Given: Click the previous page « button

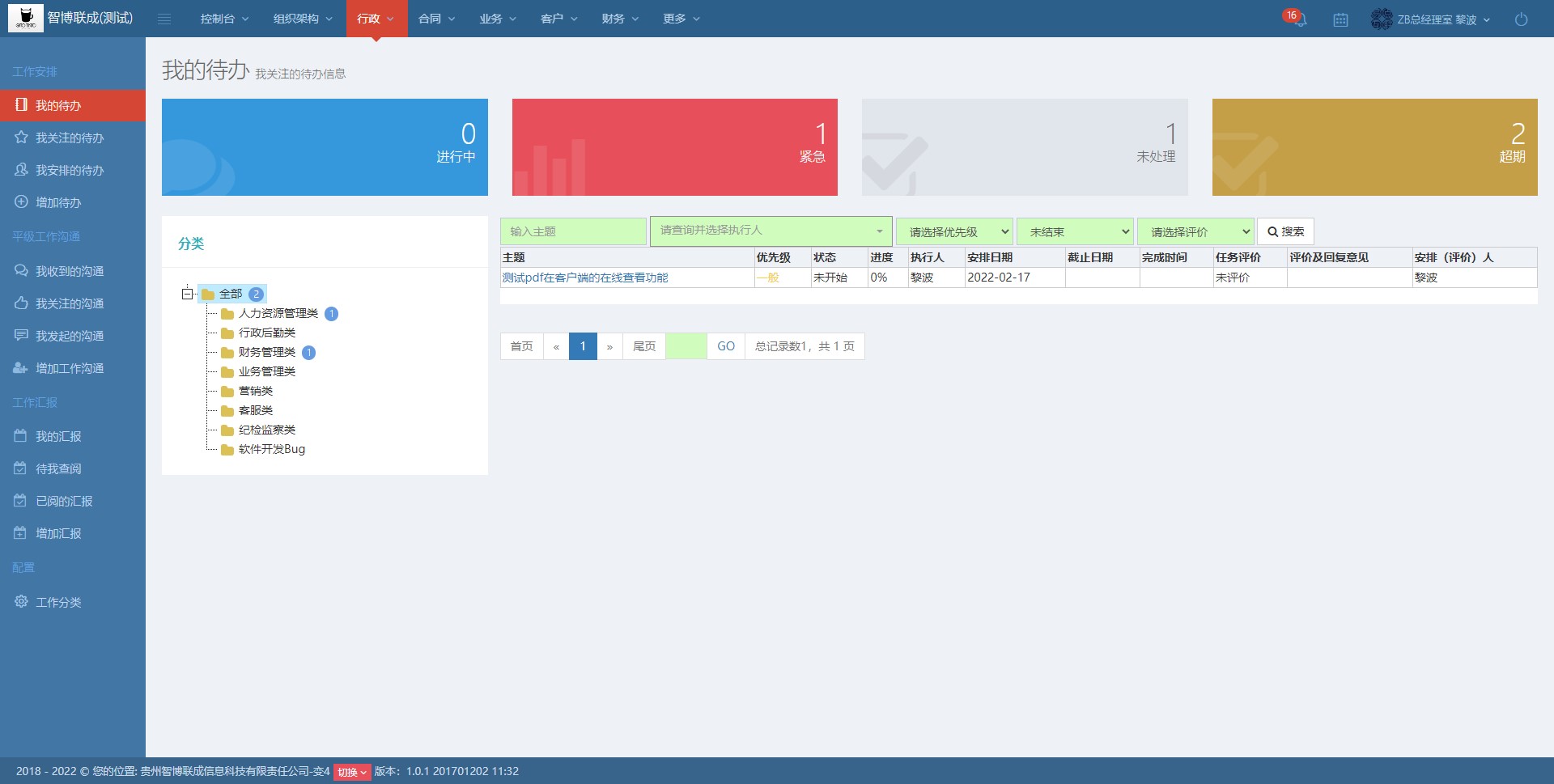Looking at the screenshot, I should point(556,346).
